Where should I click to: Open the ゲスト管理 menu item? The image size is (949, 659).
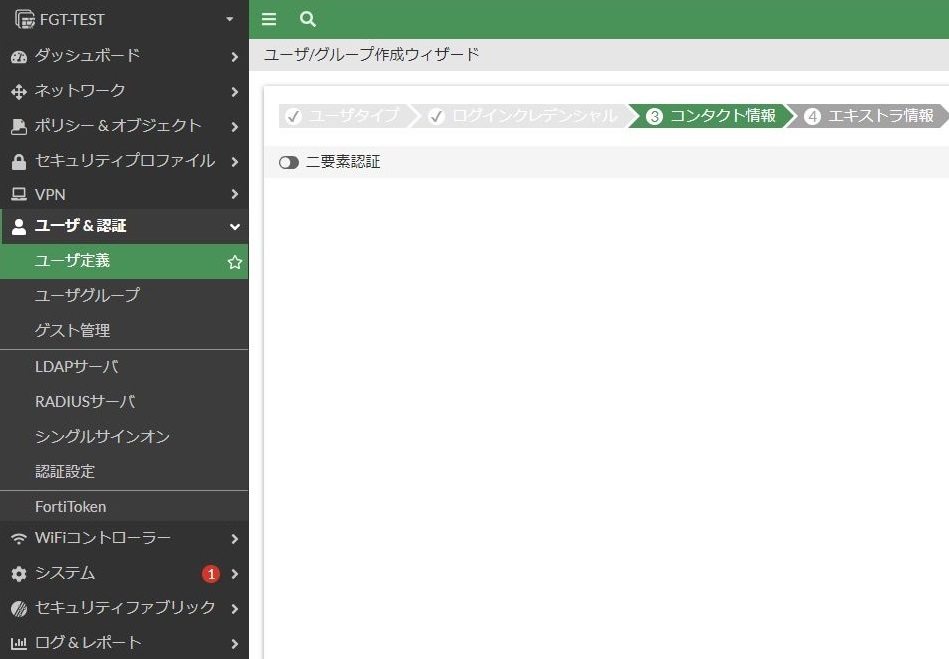124,330
